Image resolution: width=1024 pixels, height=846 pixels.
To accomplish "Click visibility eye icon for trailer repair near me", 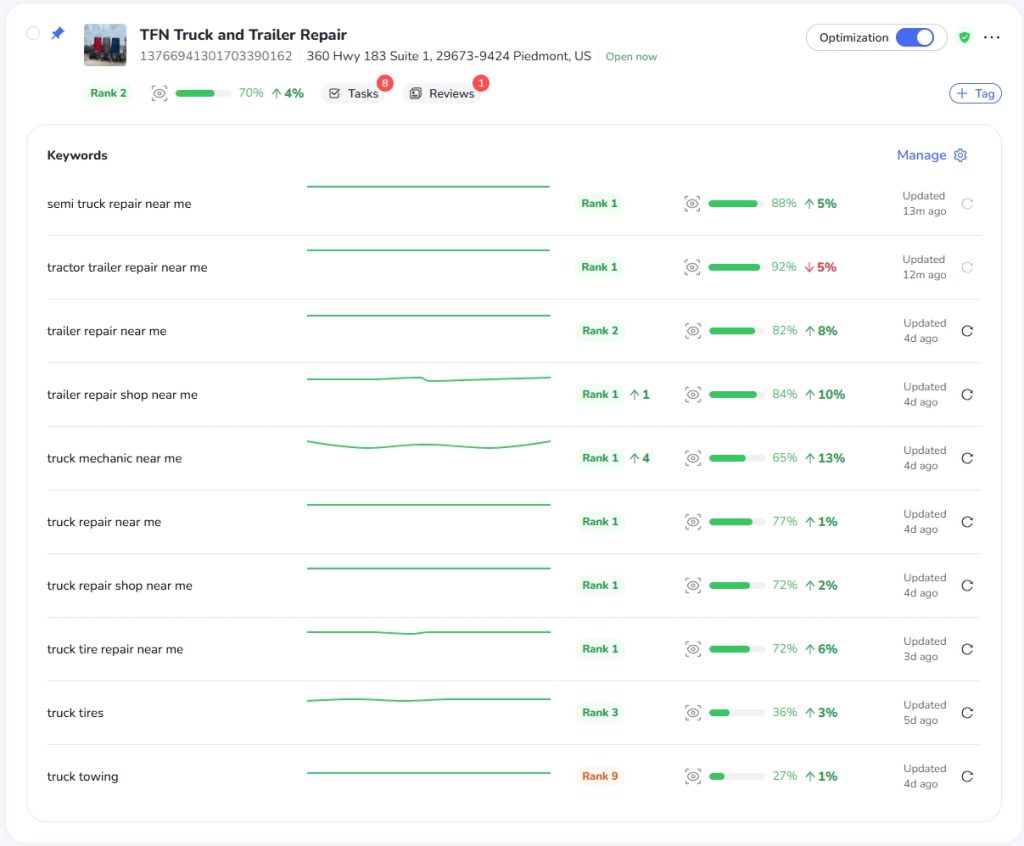I will coord(693,331).
